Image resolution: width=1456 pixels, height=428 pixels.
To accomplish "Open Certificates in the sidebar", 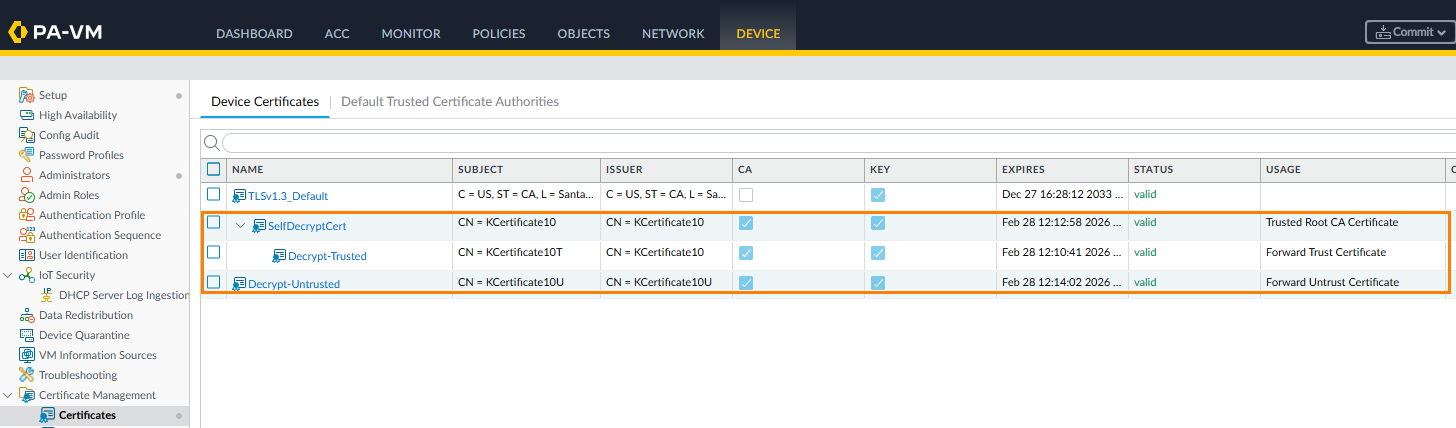I will pos(87,415).
